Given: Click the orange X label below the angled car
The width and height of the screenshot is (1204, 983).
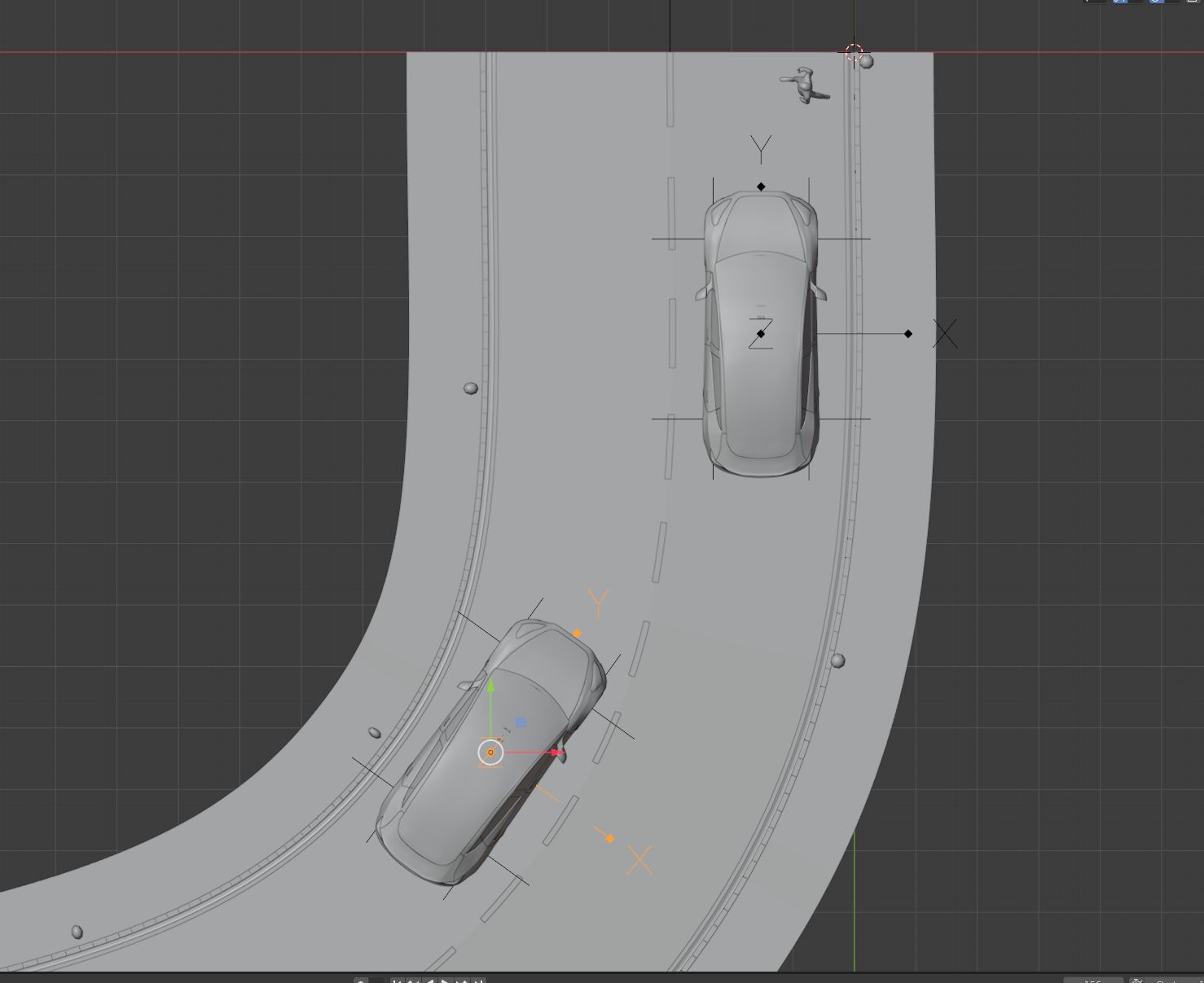Looking at the screenshot, I should click(x=639, y=860).
